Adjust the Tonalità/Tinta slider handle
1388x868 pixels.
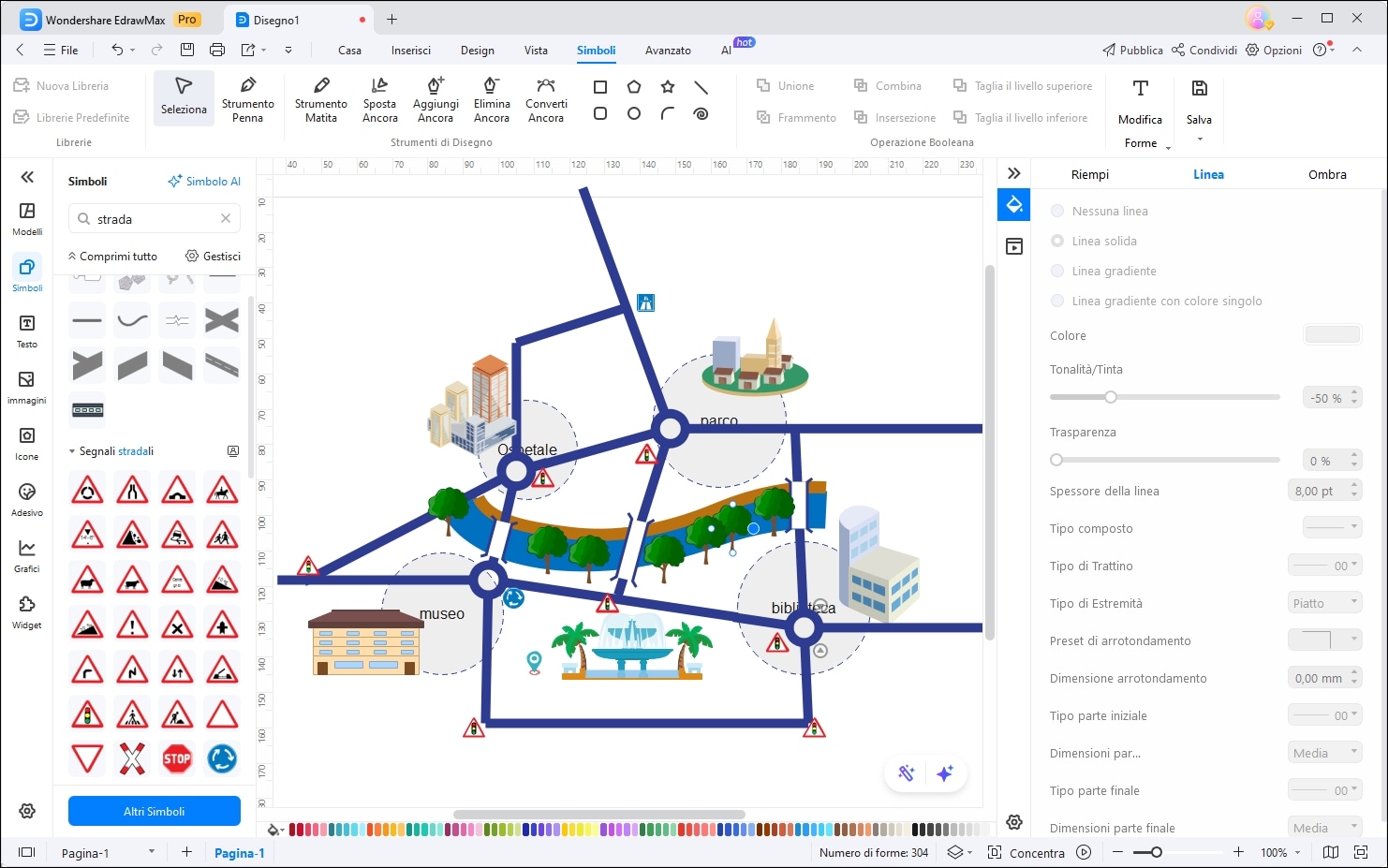pos(1111,397)
